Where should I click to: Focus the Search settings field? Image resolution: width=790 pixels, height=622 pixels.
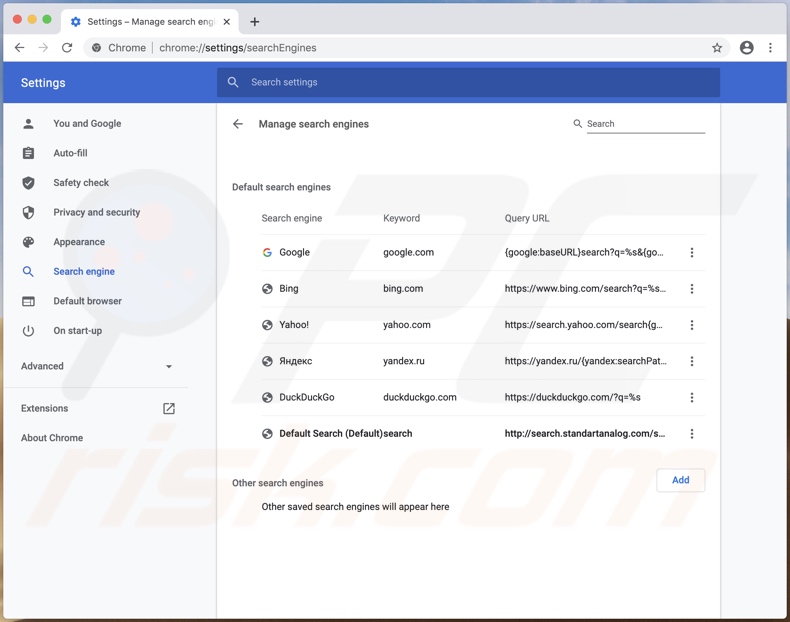470,82
